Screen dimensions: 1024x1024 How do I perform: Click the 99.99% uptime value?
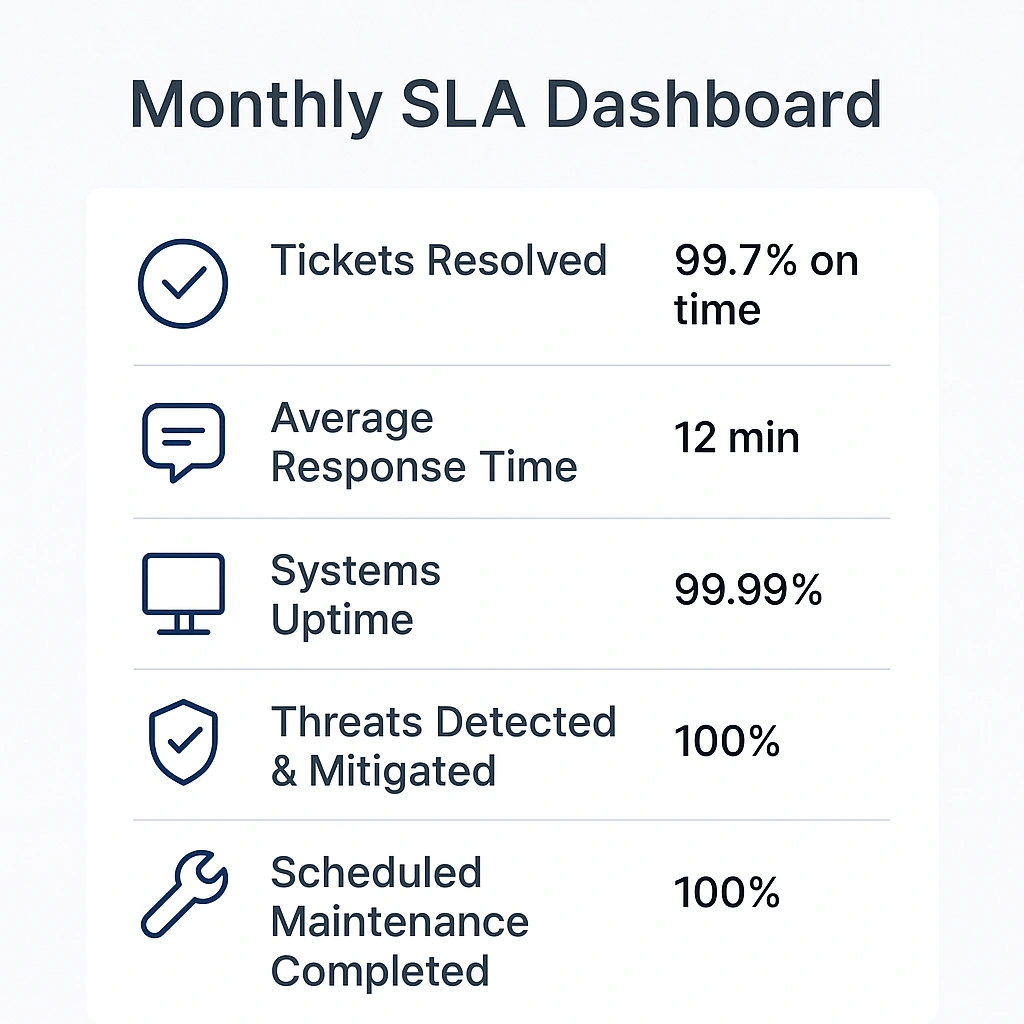[748, 591]
